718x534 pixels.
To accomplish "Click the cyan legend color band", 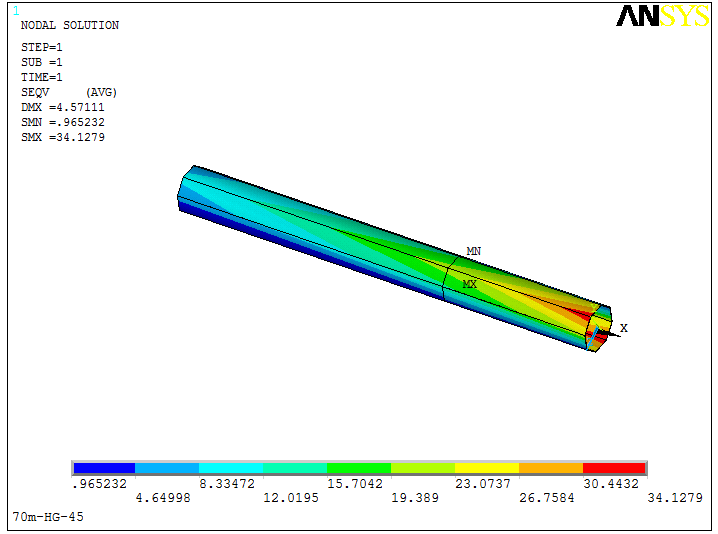I will [x=231, y=468].
